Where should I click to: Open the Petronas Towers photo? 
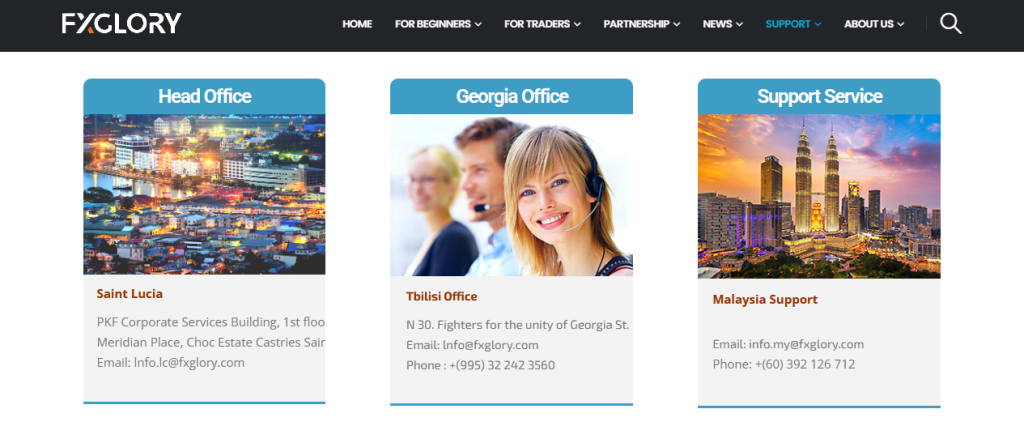819,196
